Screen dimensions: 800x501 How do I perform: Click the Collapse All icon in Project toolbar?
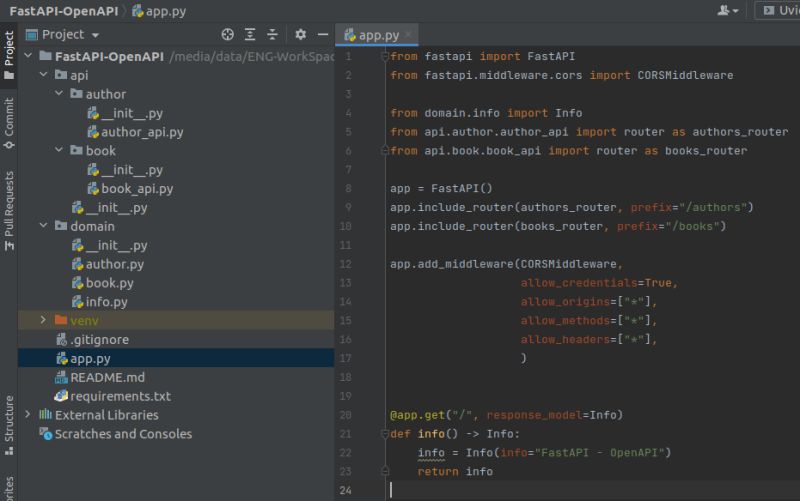[x=272, y=34]
